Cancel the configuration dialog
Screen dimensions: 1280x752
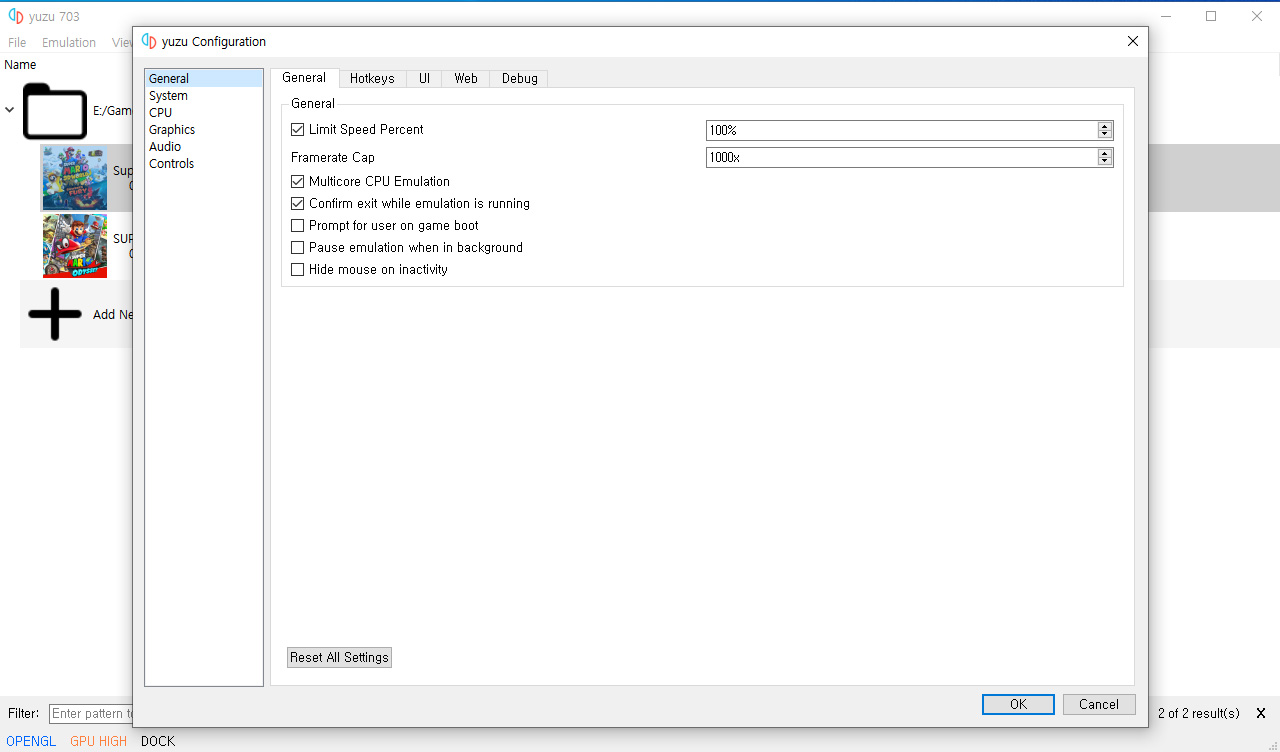click(1099, 704)
